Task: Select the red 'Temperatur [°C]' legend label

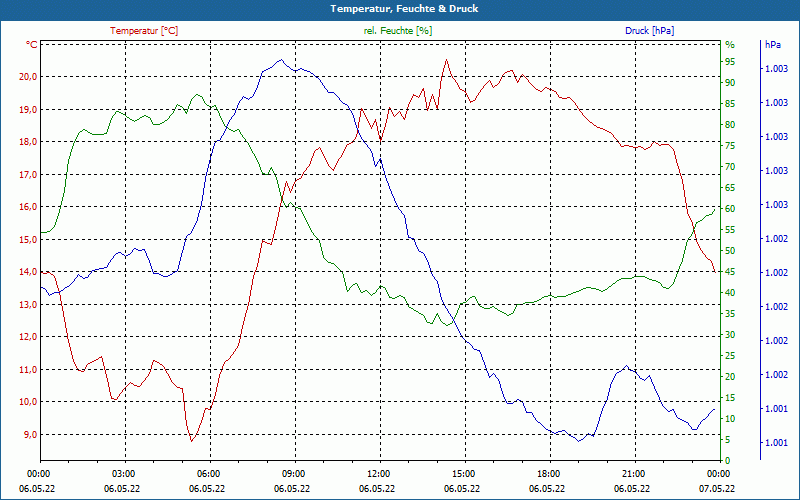Action: point(144,31)
